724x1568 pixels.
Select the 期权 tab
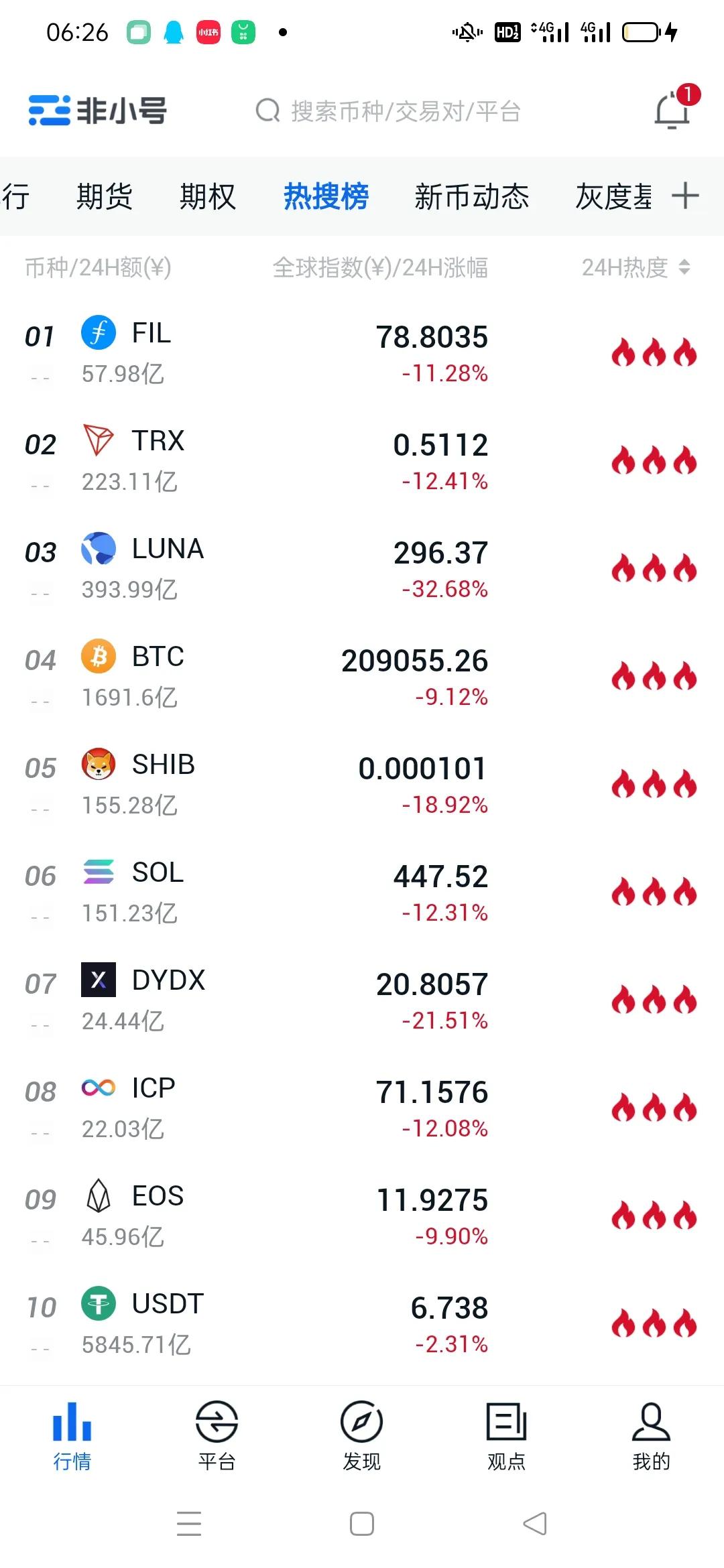point(208,196)
